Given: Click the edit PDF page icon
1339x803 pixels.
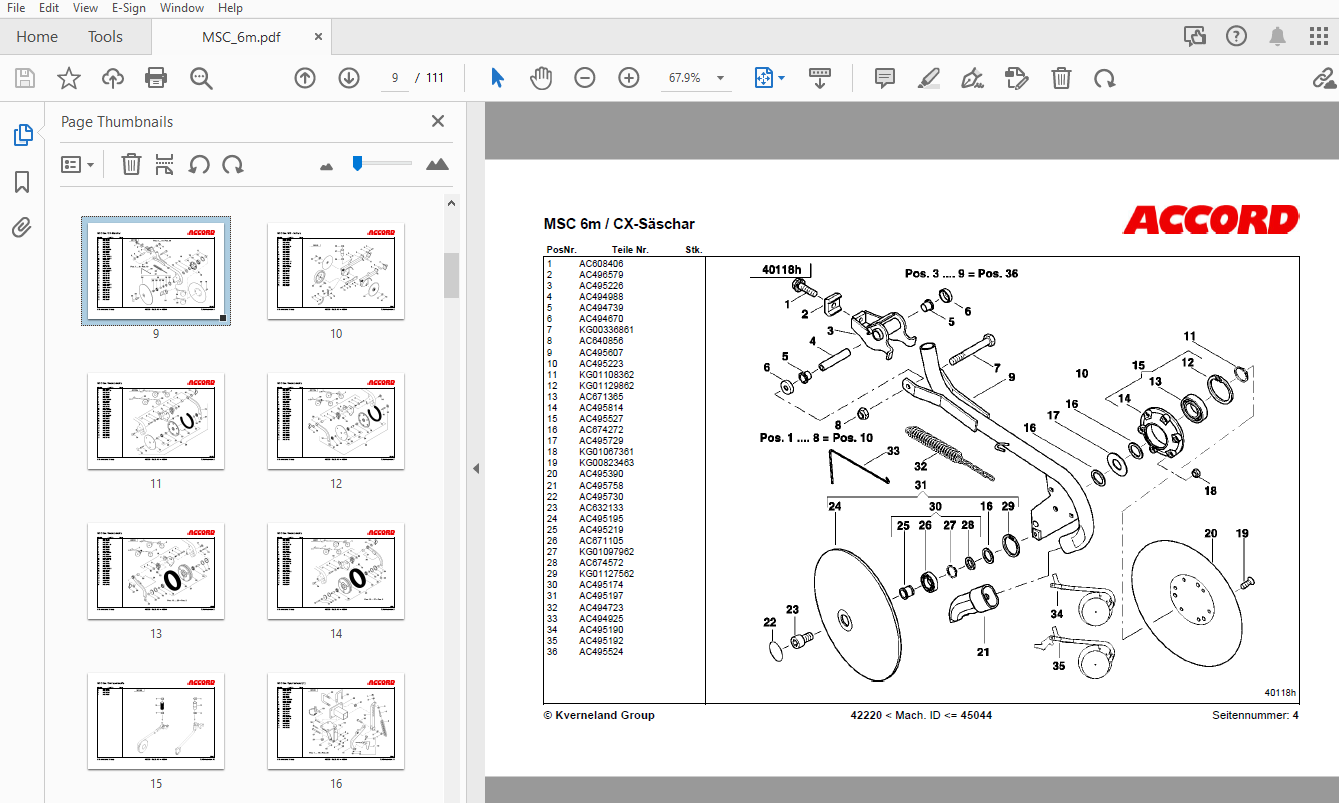Looking at the screenshot, I should 1017,78.
